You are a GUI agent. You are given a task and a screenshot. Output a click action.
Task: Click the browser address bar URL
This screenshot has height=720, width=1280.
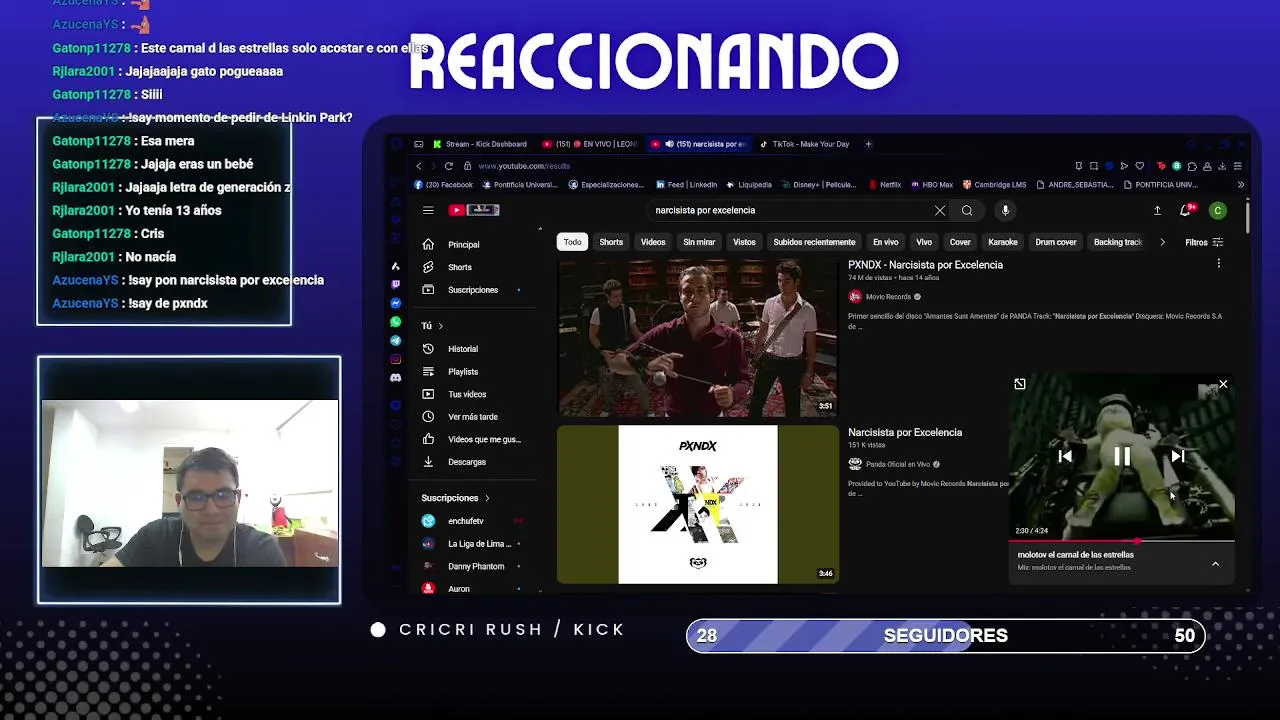523,166
